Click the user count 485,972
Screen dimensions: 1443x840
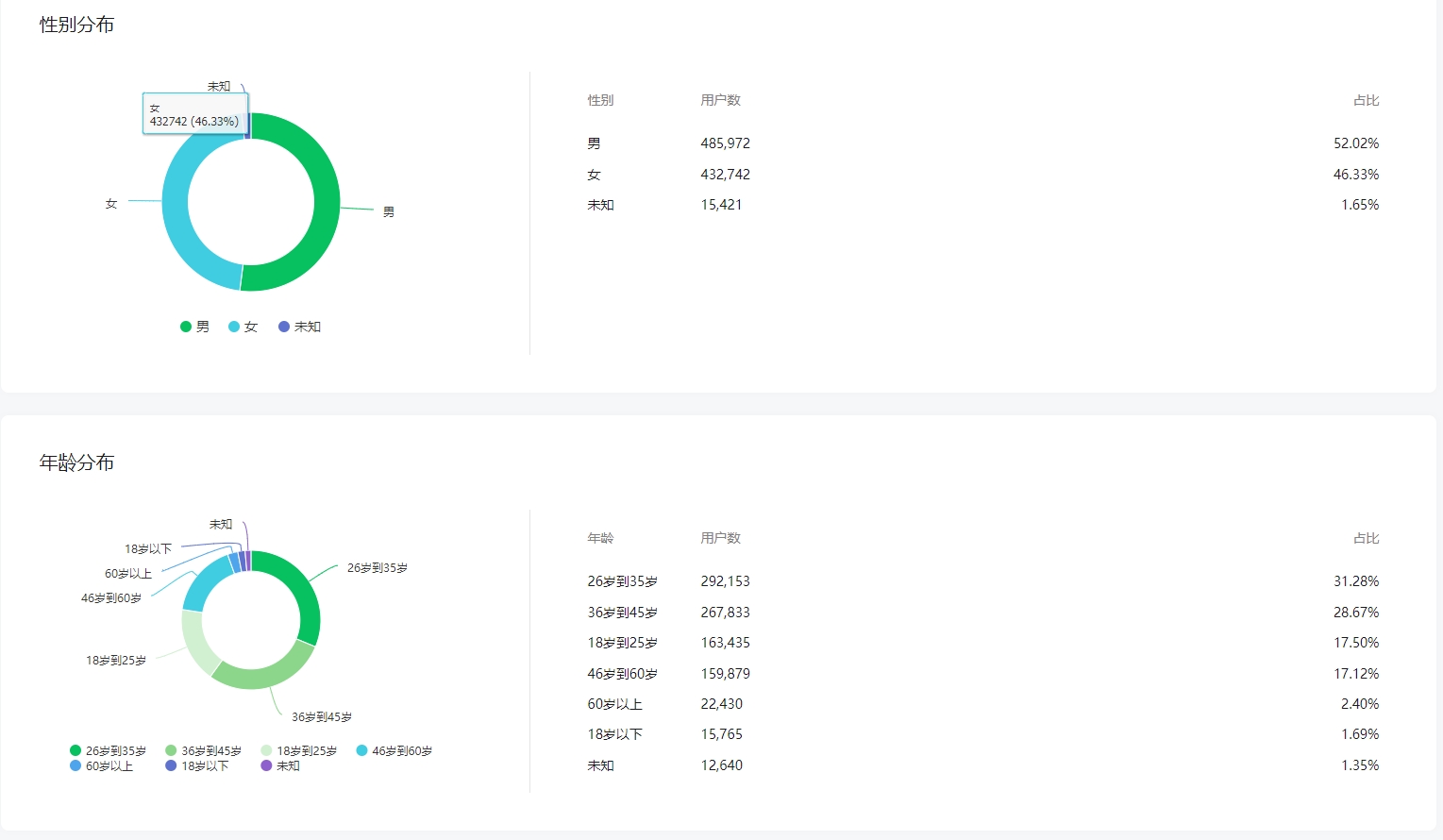[725, 143]
